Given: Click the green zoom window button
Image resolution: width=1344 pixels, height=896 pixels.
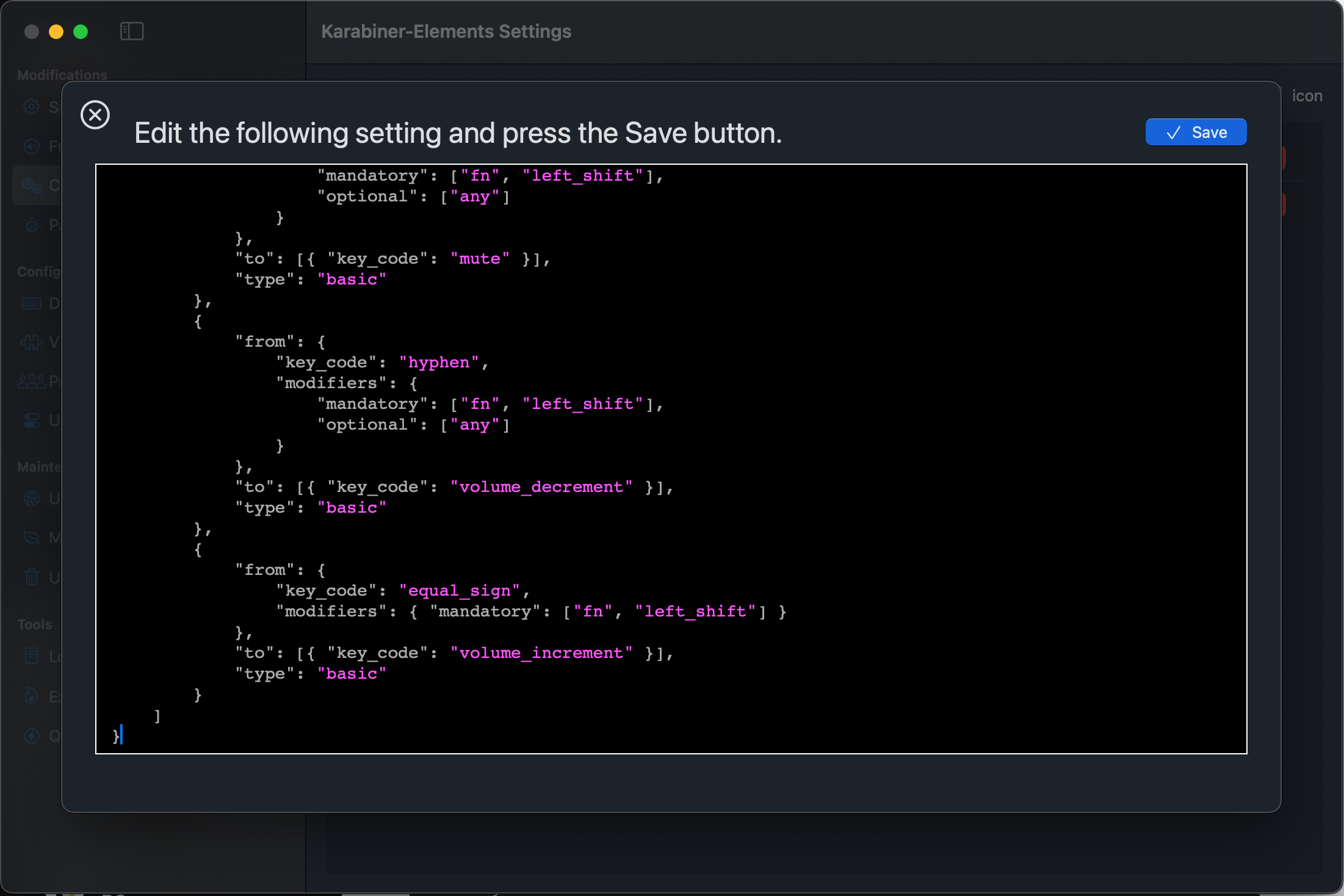Looking at the screenshot, I should (81, 32).
